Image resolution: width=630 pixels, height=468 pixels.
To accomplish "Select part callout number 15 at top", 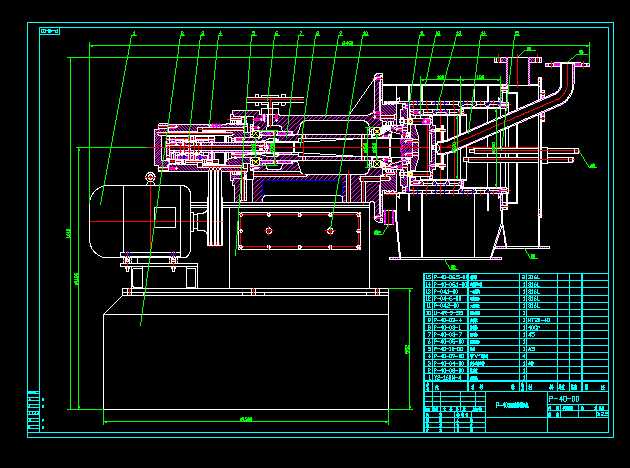I will click(x=517, y=34).
